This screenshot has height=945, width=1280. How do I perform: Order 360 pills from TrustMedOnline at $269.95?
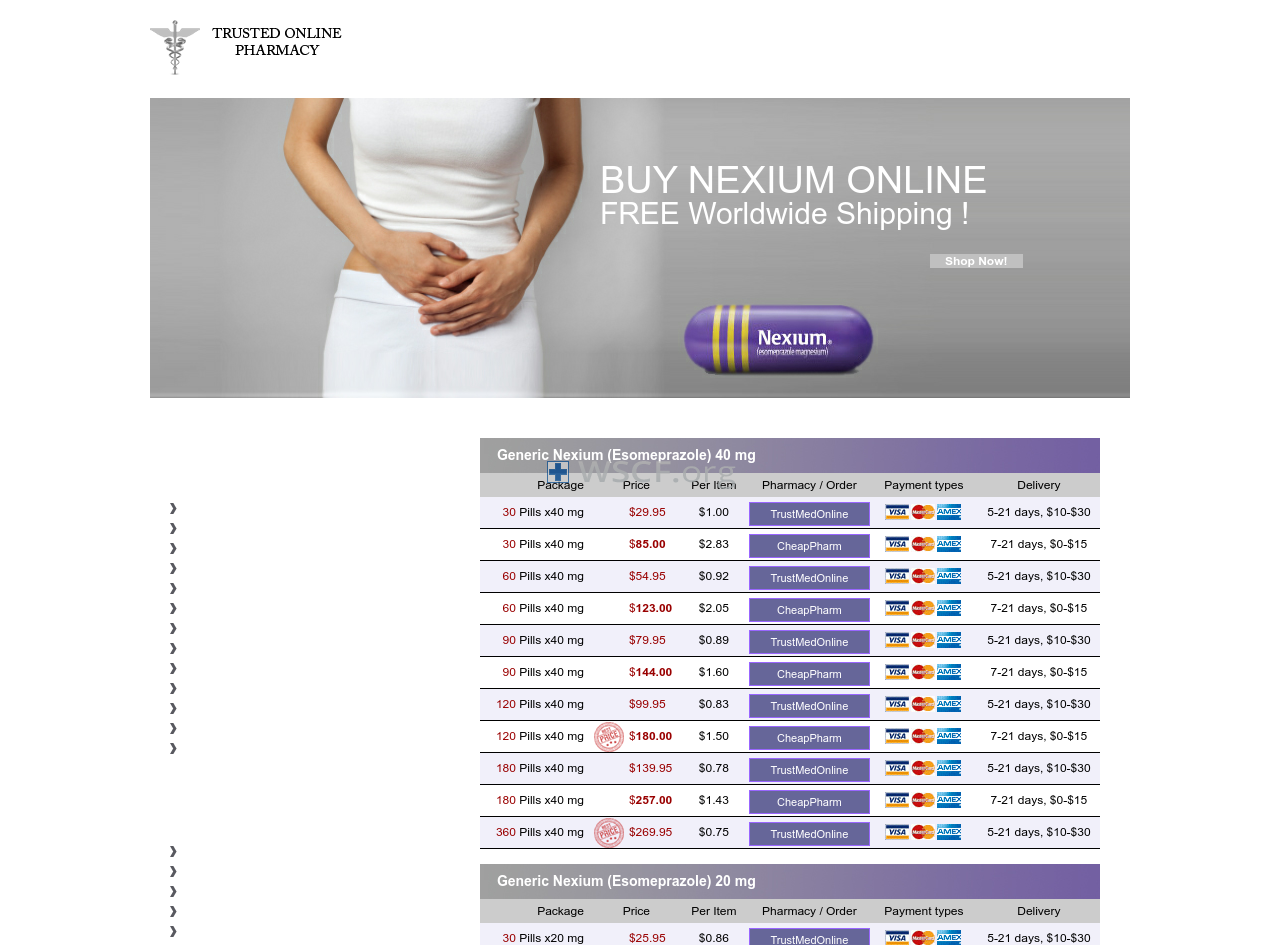pos(809,834)
